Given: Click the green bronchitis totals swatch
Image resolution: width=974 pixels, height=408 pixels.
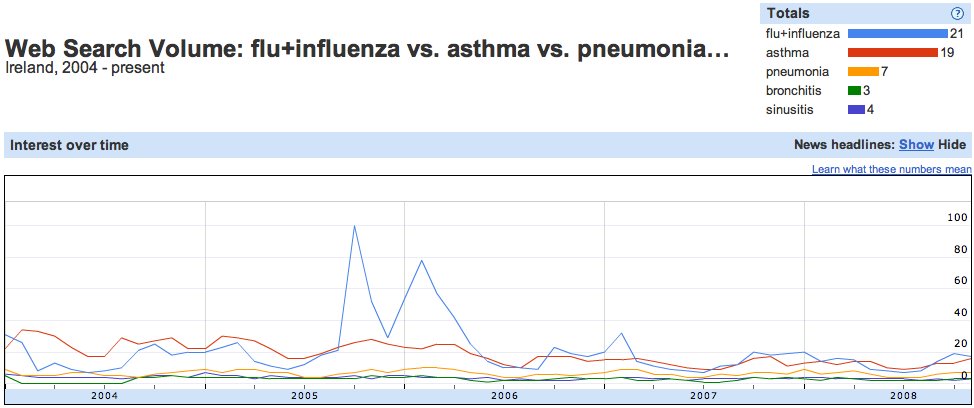Looking at the screenshot, I should [x=854, y=91].
